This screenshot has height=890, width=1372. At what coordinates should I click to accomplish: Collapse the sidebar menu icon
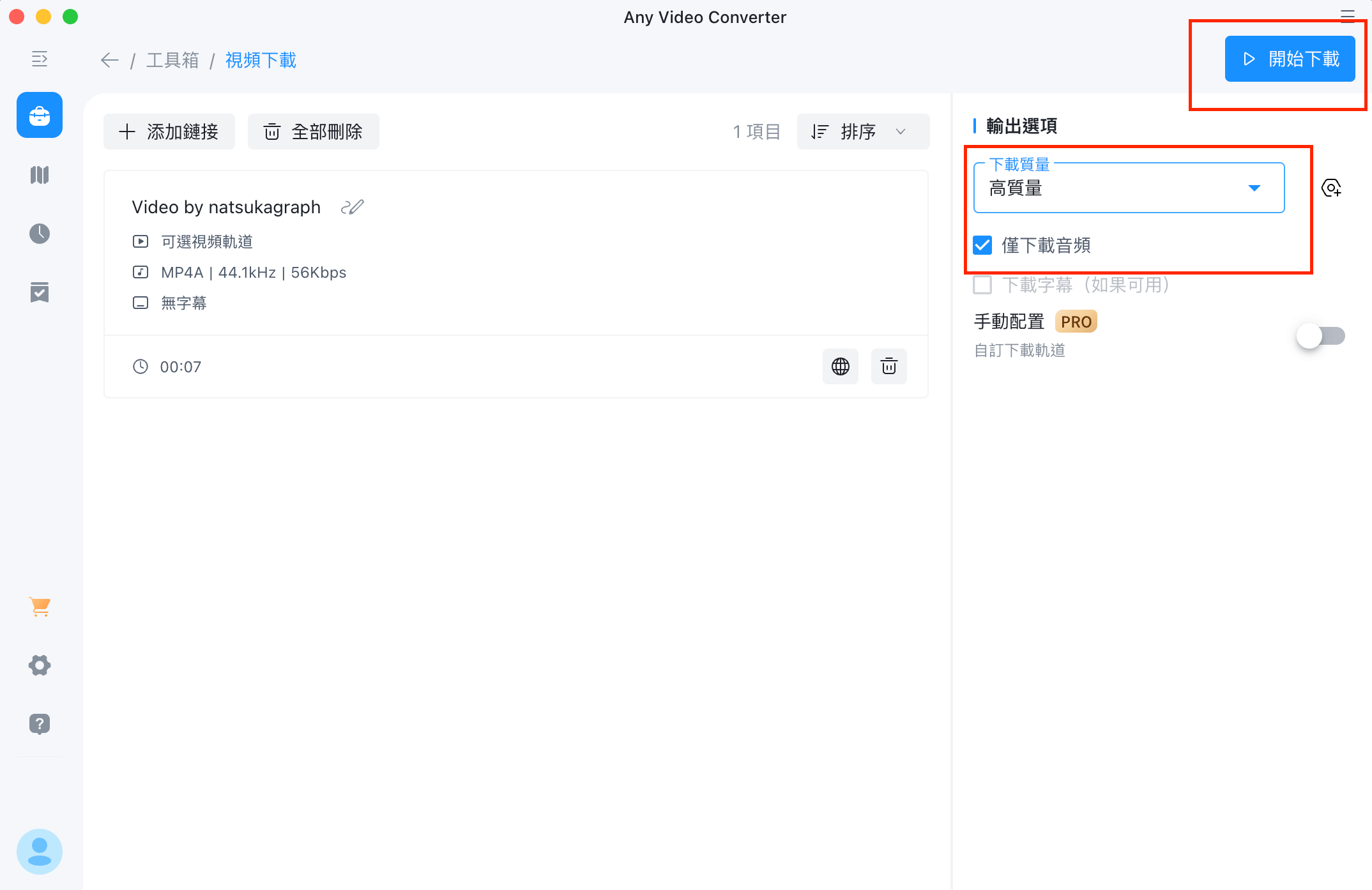pos(40,59)
